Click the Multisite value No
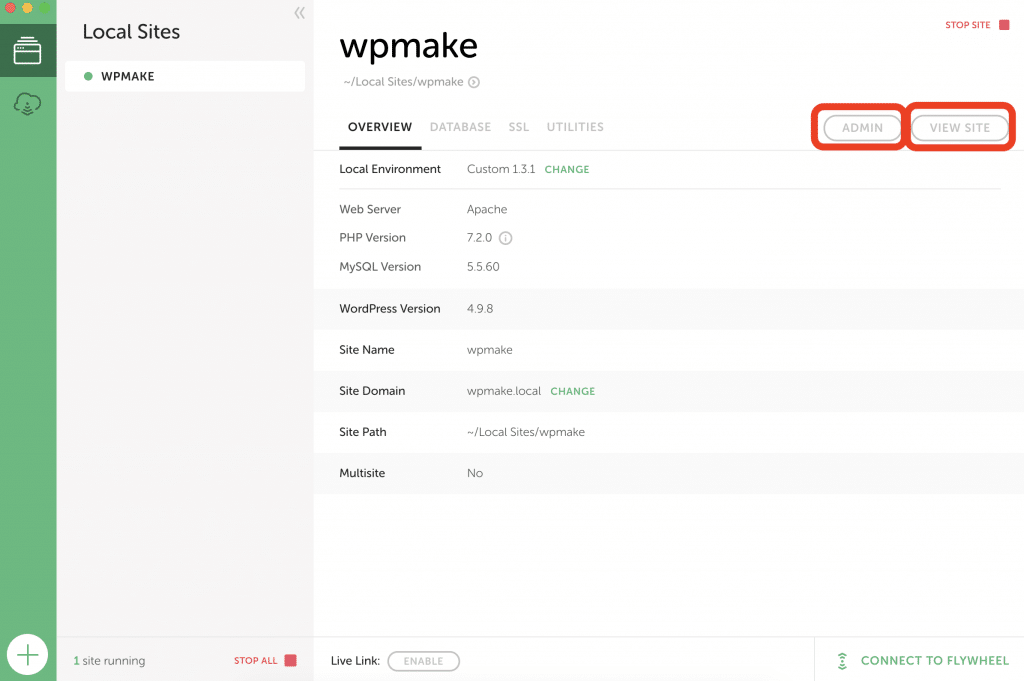The height and width of the screenshot is (681, 1024). pyautogui.click(x=475, y=473)
